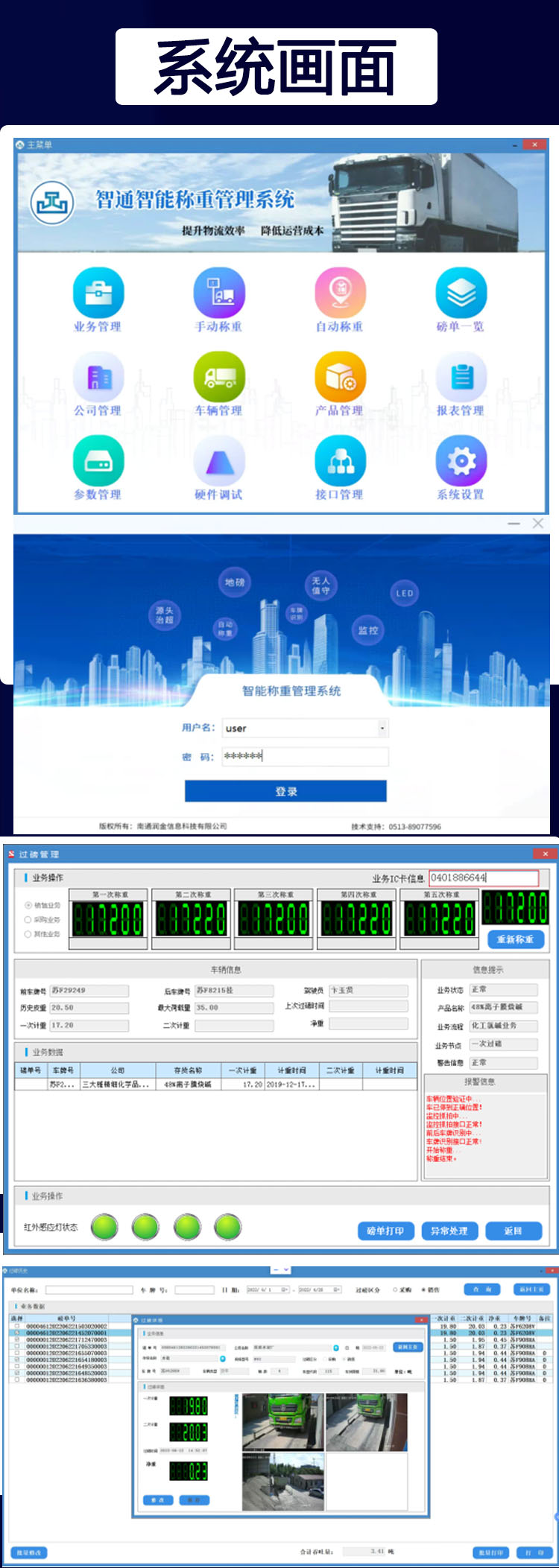Click the 单位名称 search input field
Viewport: 559px width, 1568px height.
click(89, 1289)
